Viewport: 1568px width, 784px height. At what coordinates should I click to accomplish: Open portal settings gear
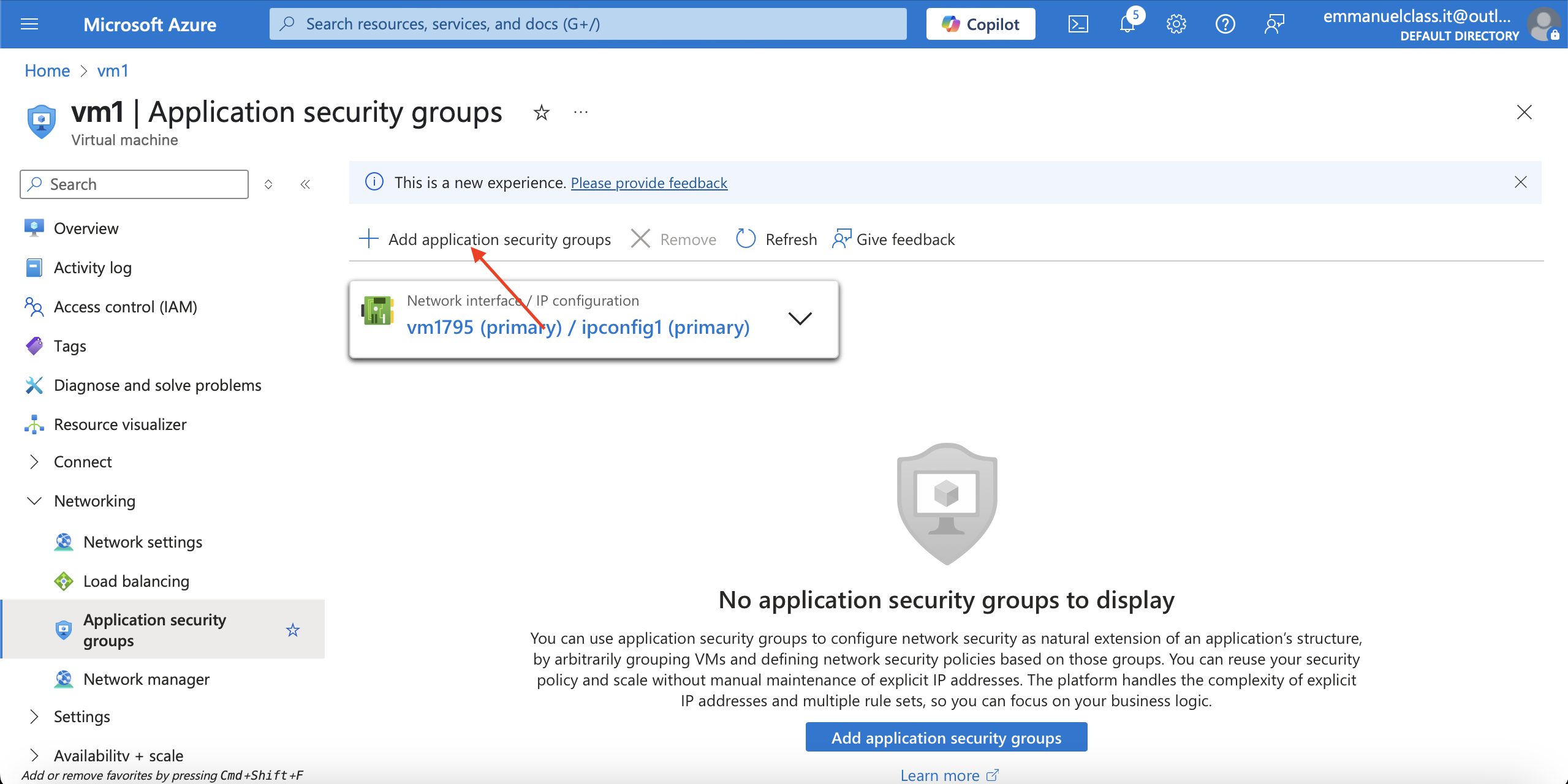pos(1176,24)
